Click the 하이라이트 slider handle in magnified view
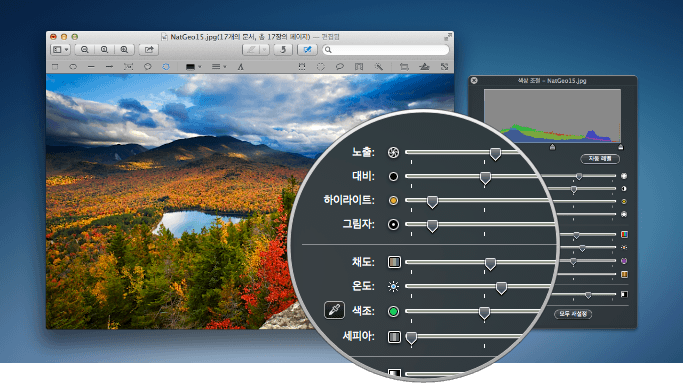Screen dimensions: 683x384 [x=432, y=202]
